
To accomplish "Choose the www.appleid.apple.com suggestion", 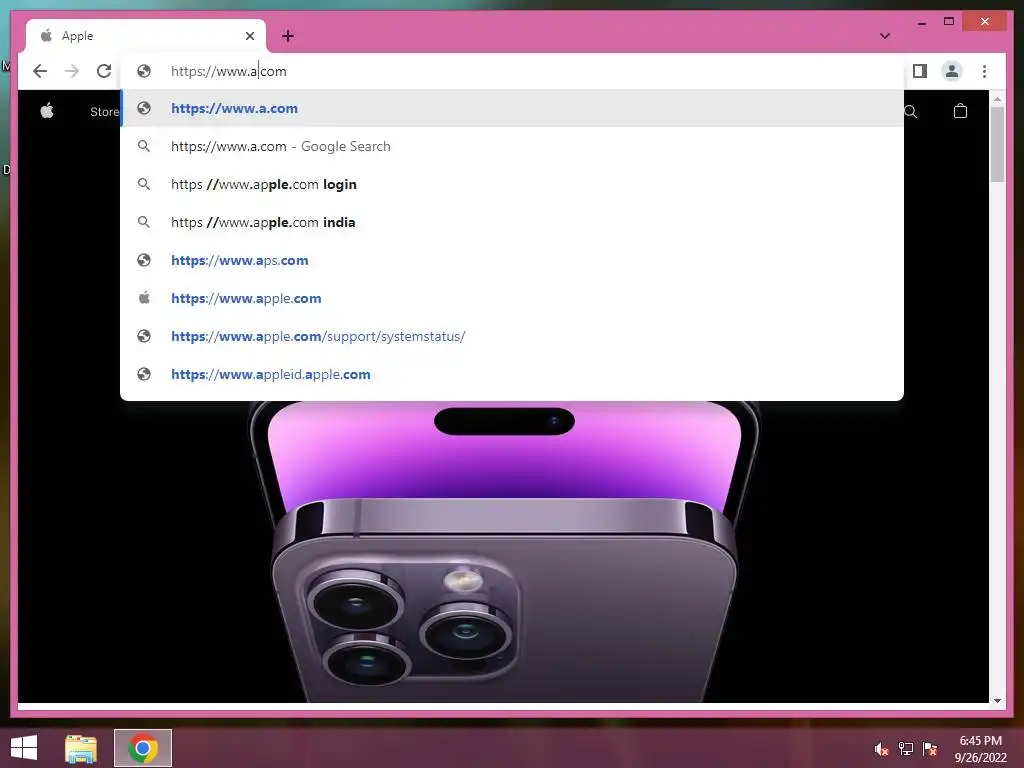I will [x=512, y=374].
